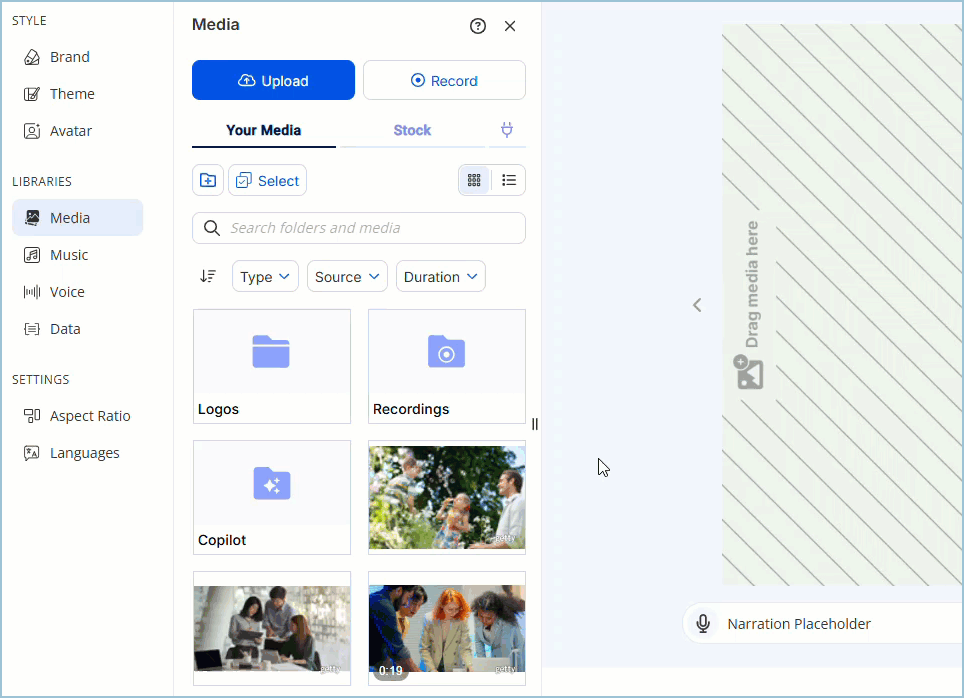
Task: Open the Media help icon
Action: coord(478,26)
